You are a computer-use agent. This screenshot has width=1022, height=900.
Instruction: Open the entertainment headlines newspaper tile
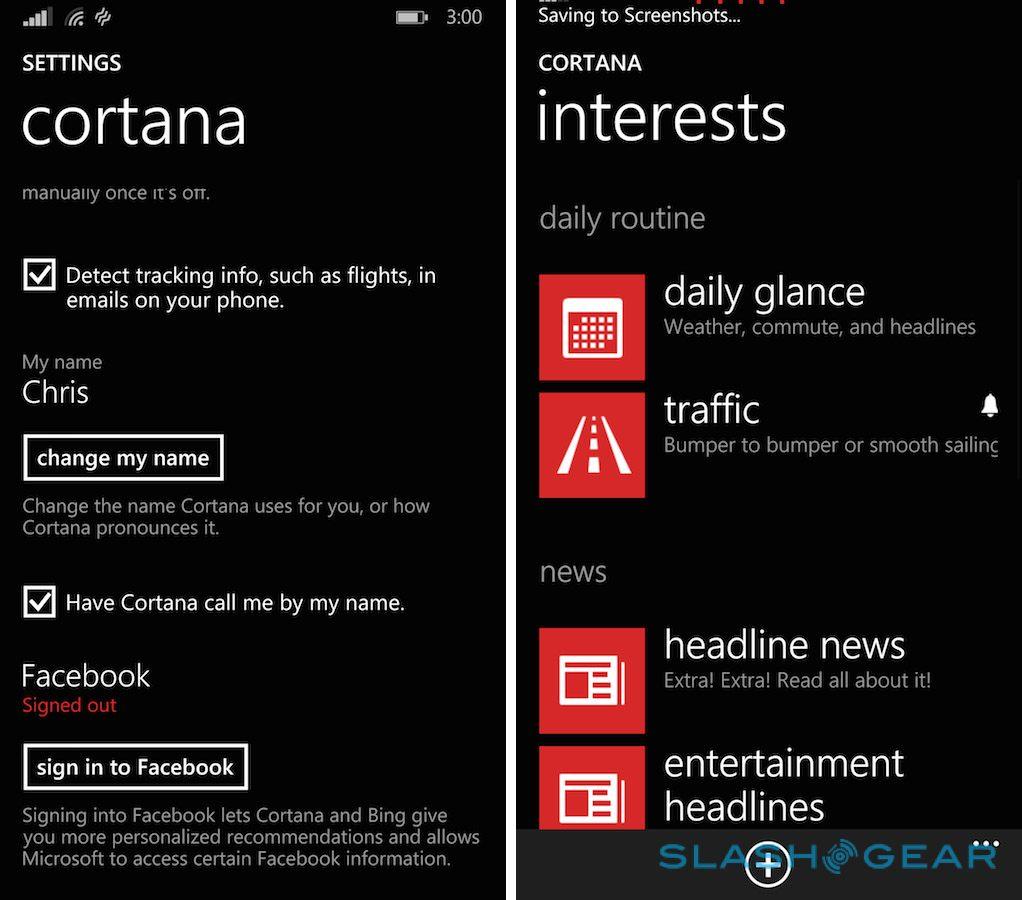(592, 788)
